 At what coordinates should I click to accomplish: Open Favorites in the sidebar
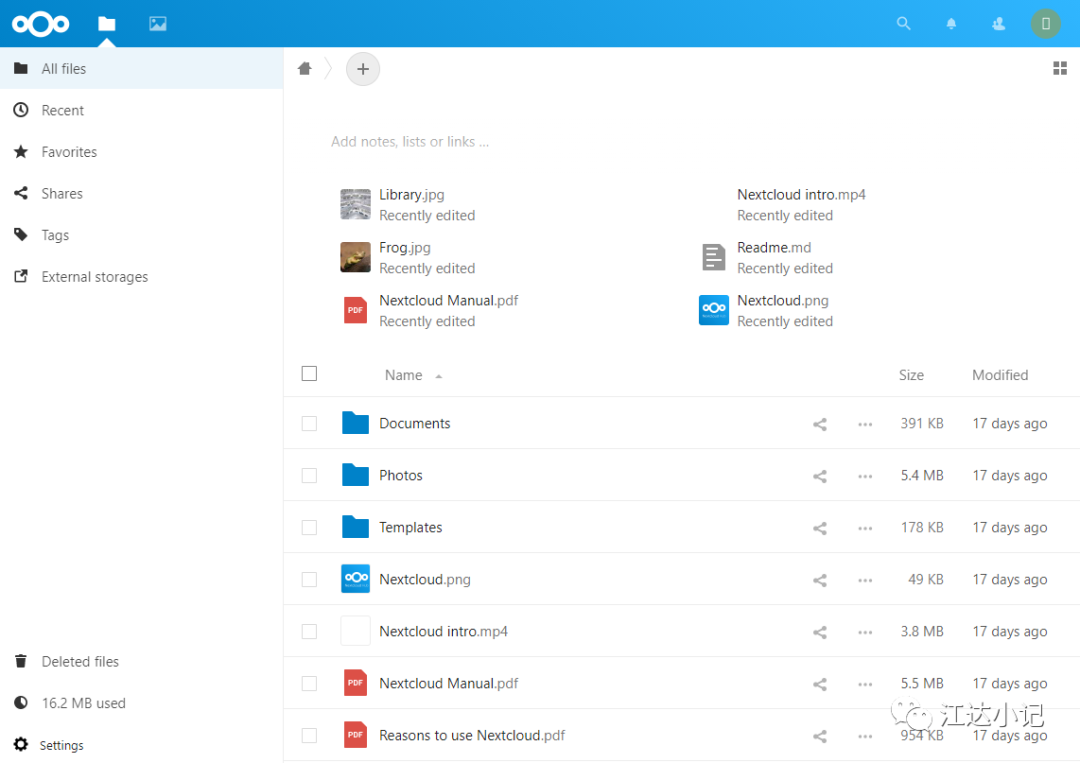[x=141, y=151]
